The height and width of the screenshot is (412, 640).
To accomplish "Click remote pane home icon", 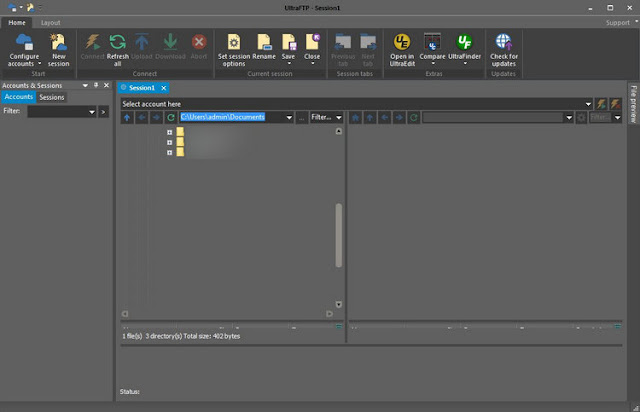I will [356, 118].
